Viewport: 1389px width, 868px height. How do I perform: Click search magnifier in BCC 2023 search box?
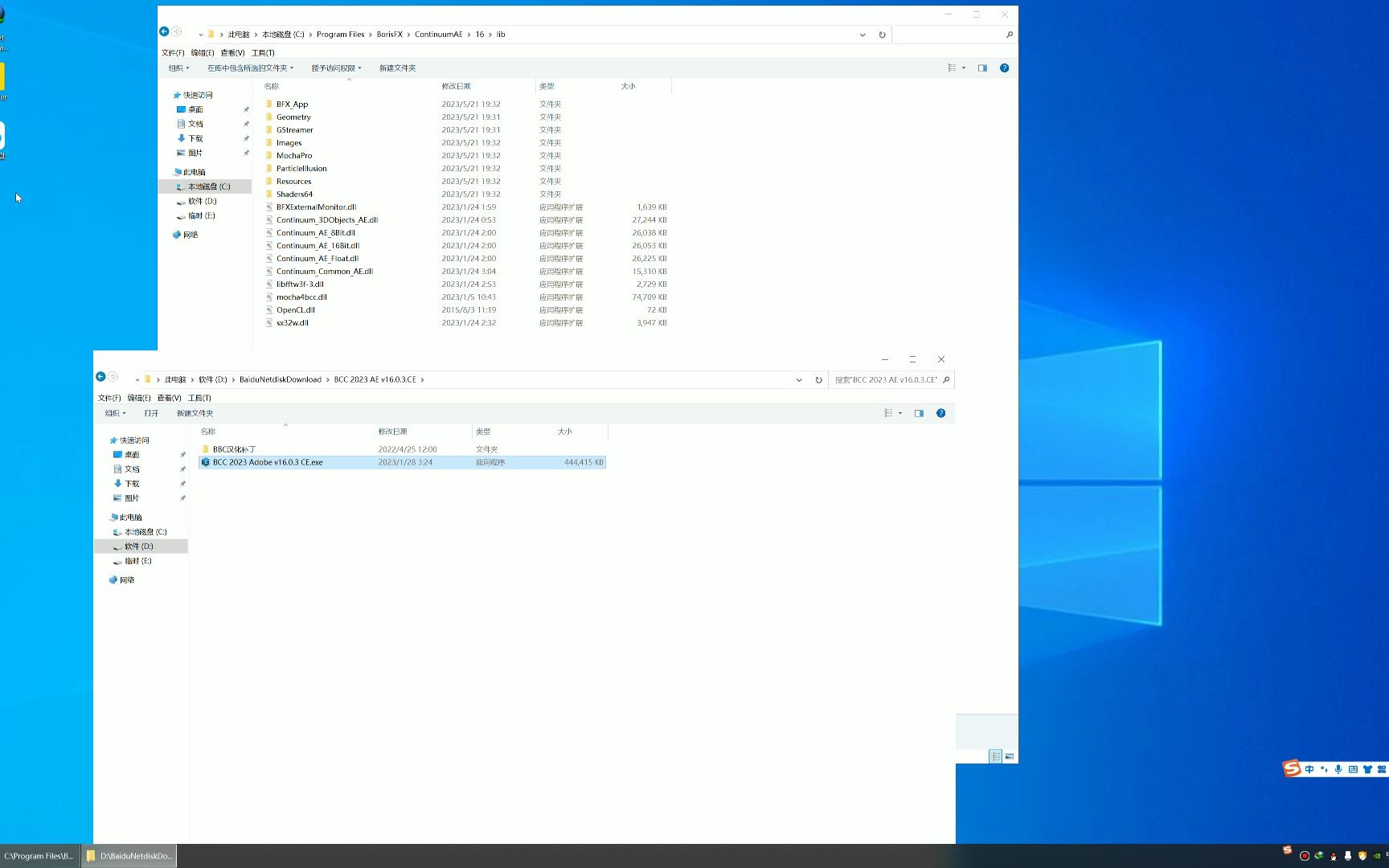(x=946, y=380)
